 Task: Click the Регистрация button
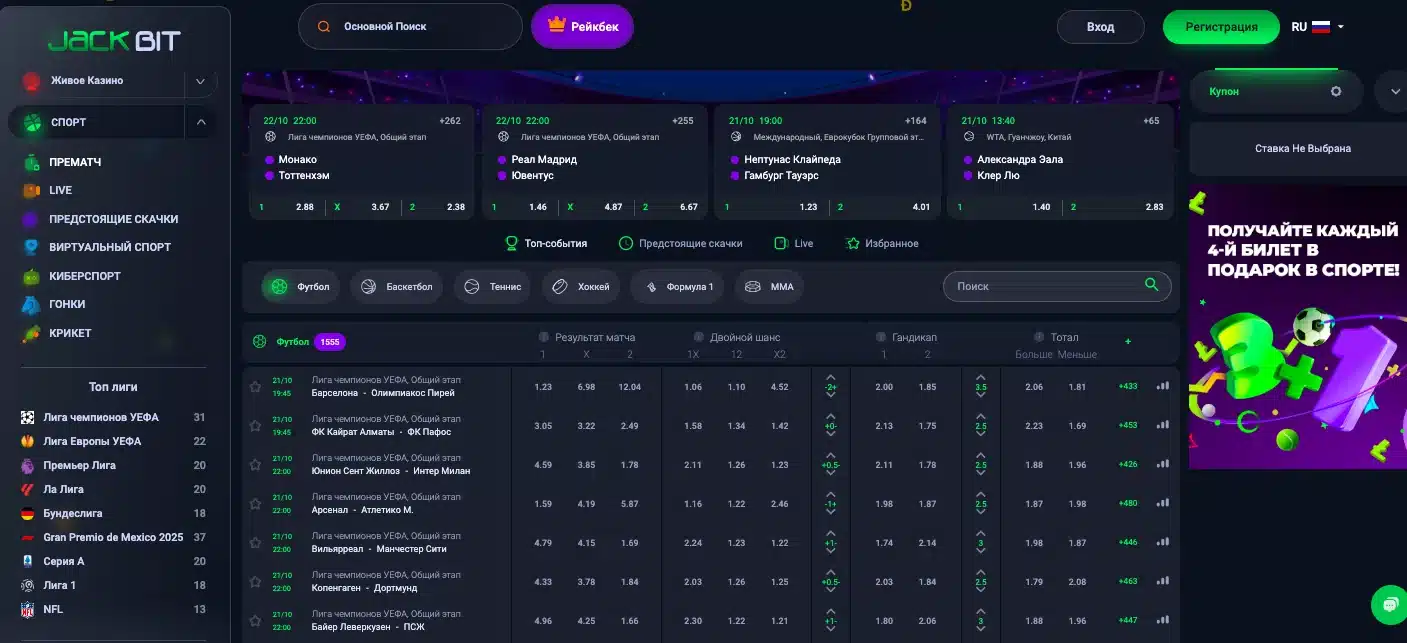(x=1220, y=27)
